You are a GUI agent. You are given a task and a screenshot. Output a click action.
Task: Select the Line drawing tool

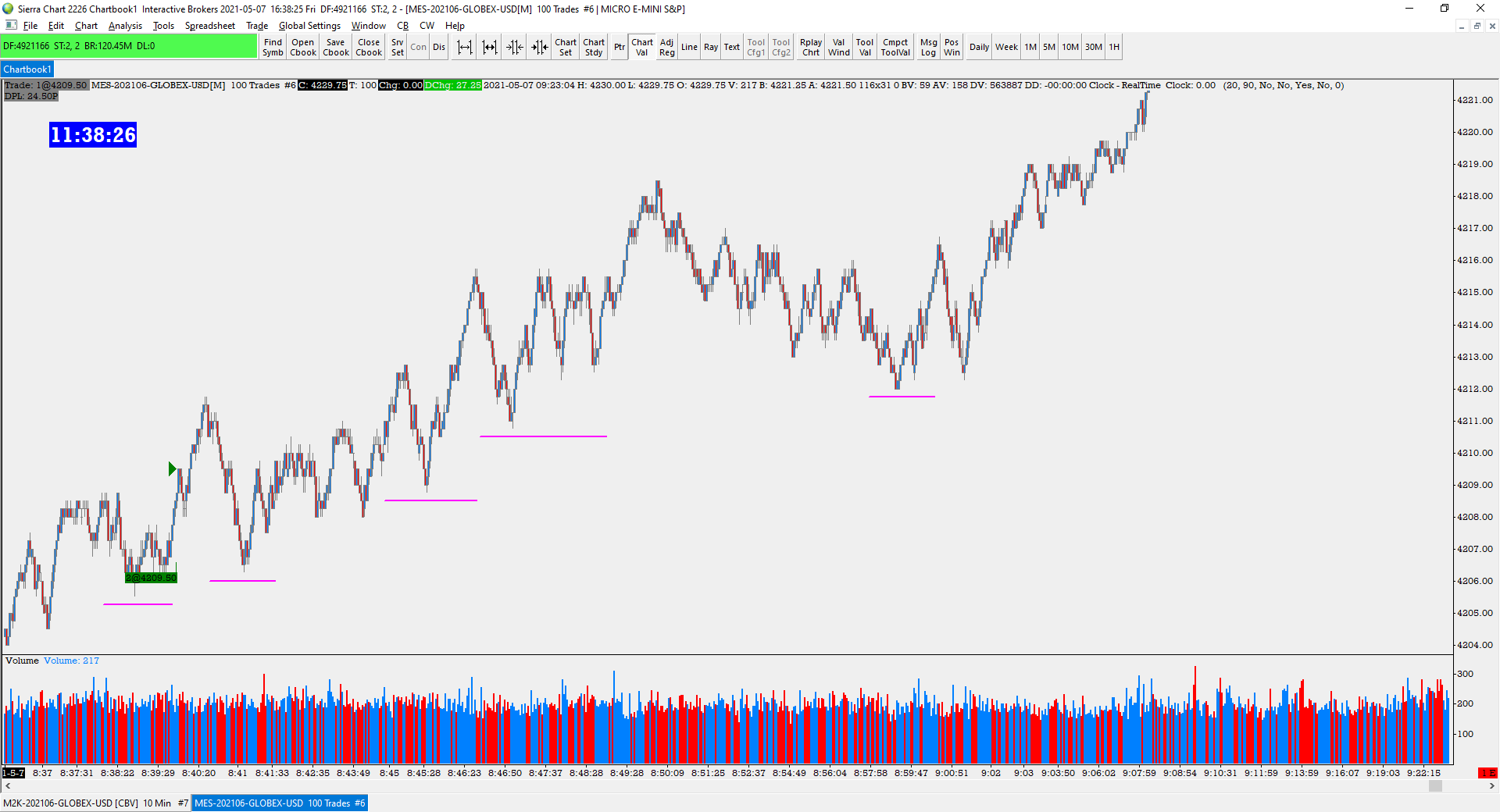(689, 47)
